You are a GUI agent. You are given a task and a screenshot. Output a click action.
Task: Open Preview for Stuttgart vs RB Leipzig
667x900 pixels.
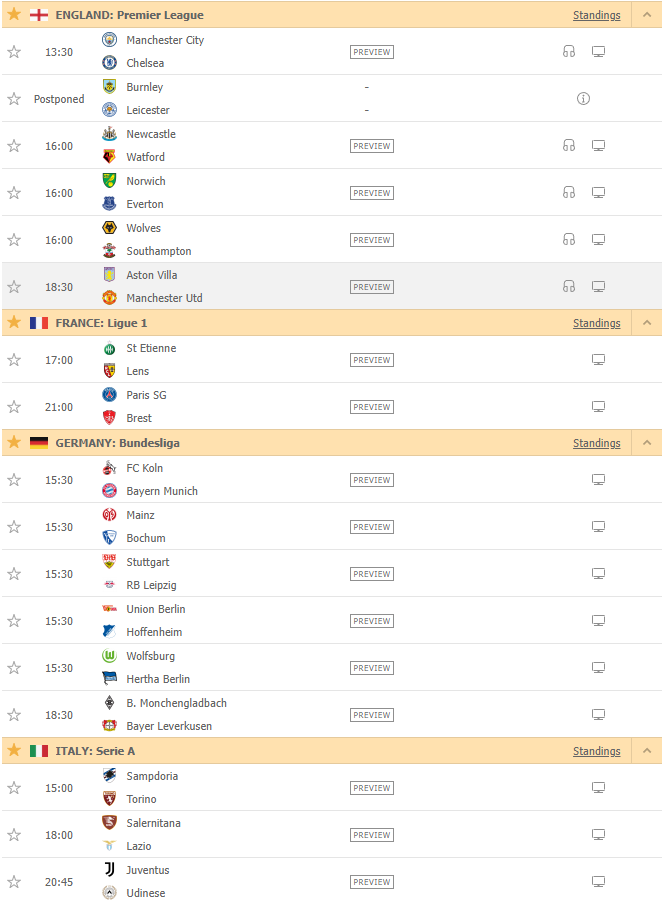[x=372, y=574]
